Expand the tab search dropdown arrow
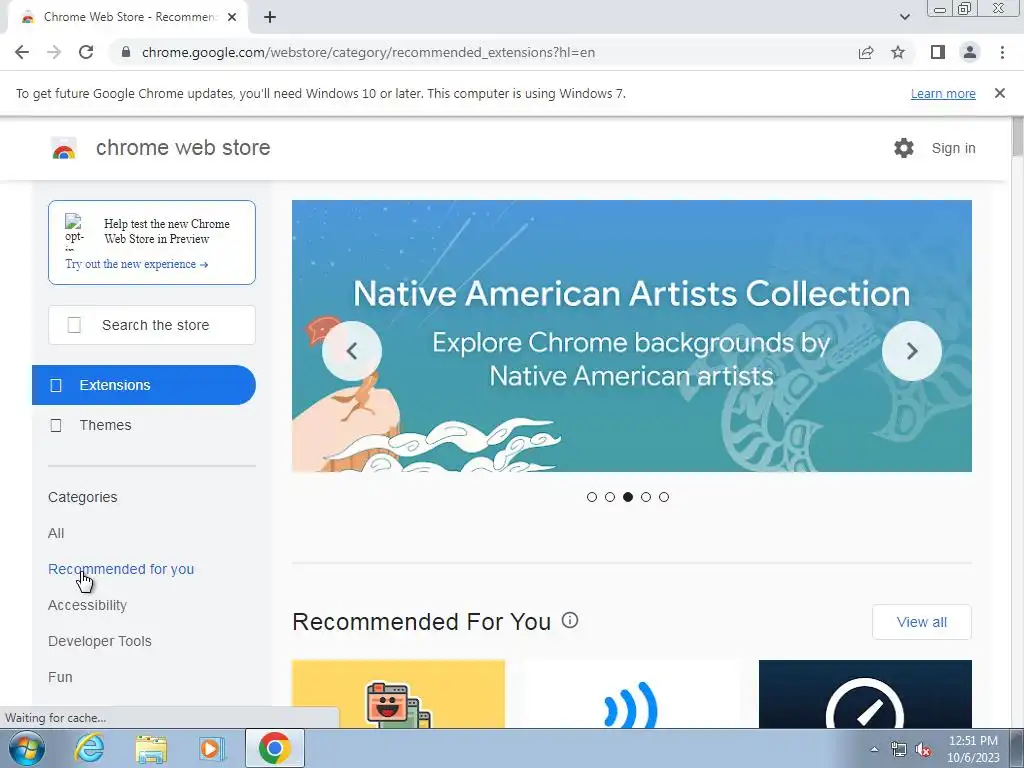Screen dimensions: 1024x768 [x=904, y=17]
